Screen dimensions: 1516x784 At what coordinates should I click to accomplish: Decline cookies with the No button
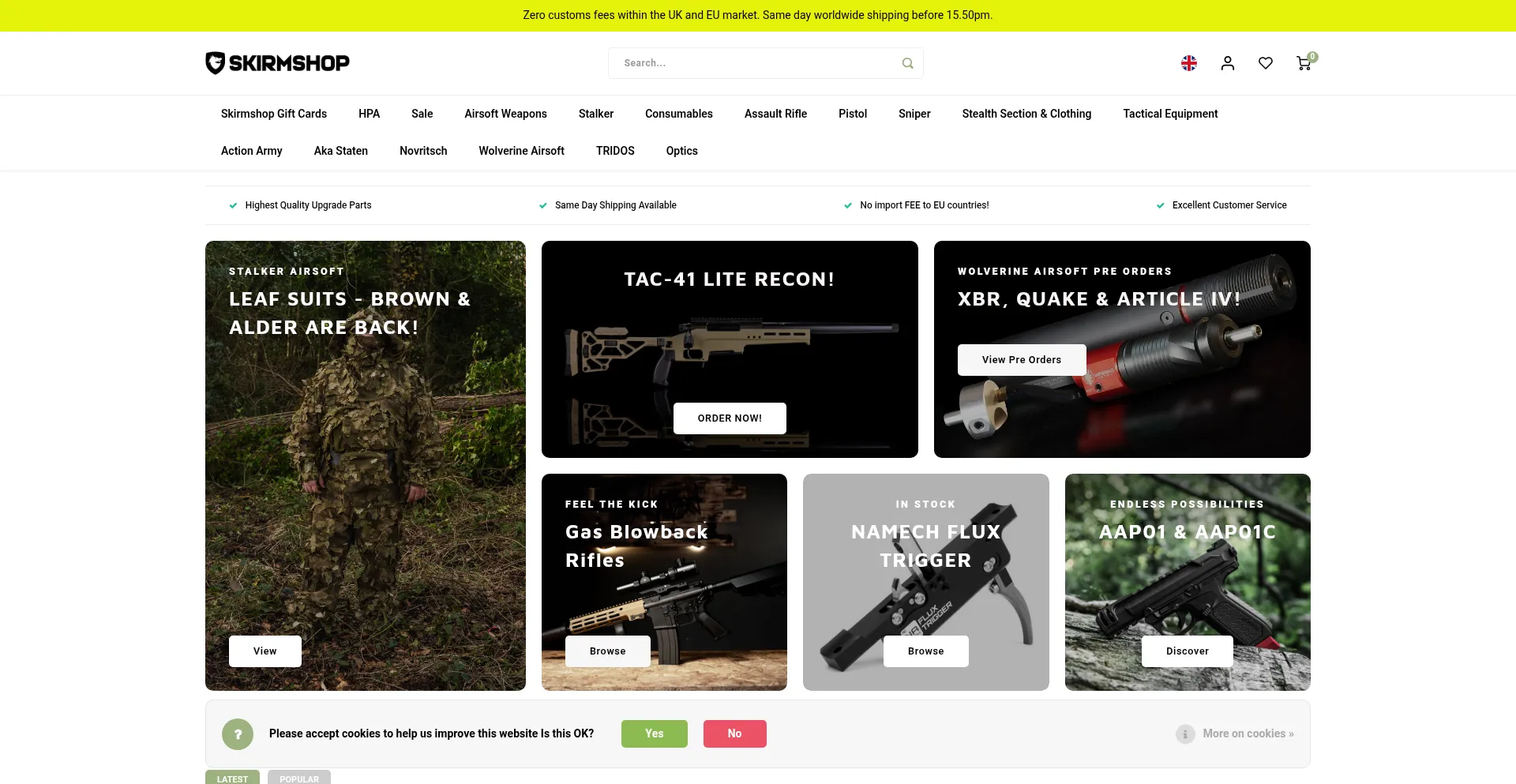coord(735,733)
